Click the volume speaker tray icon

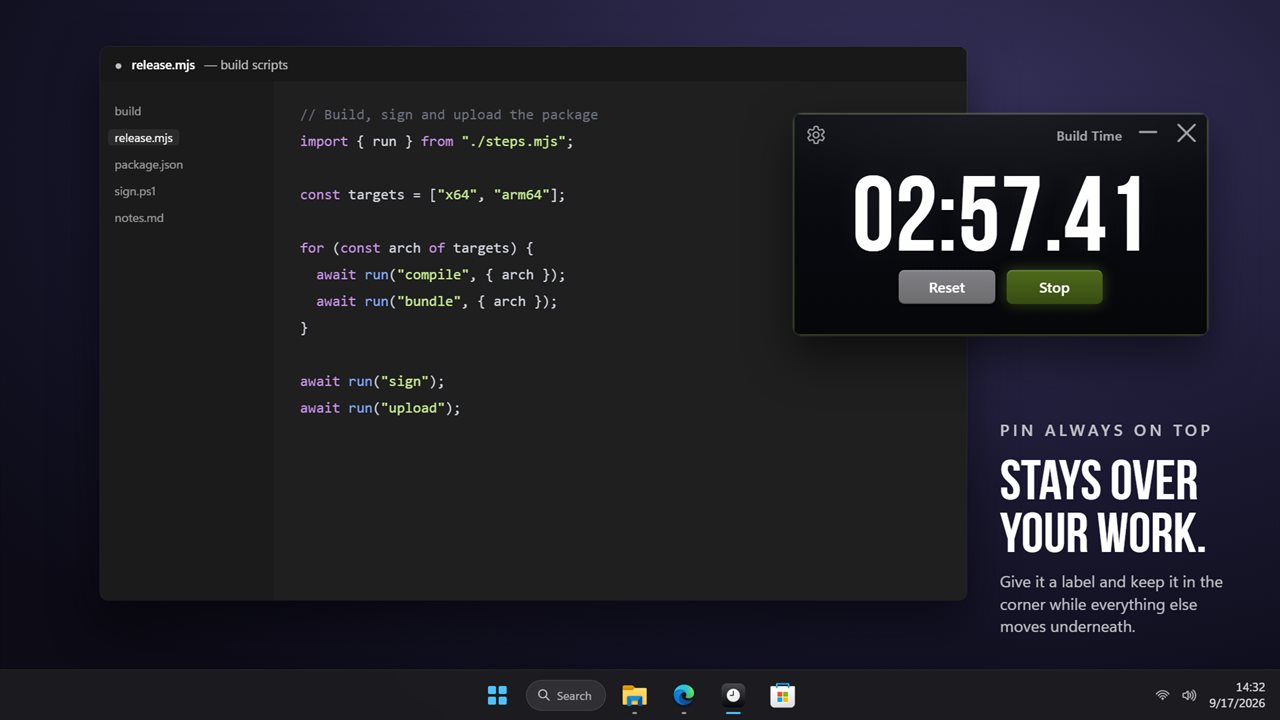click(x=1189, y=695)
